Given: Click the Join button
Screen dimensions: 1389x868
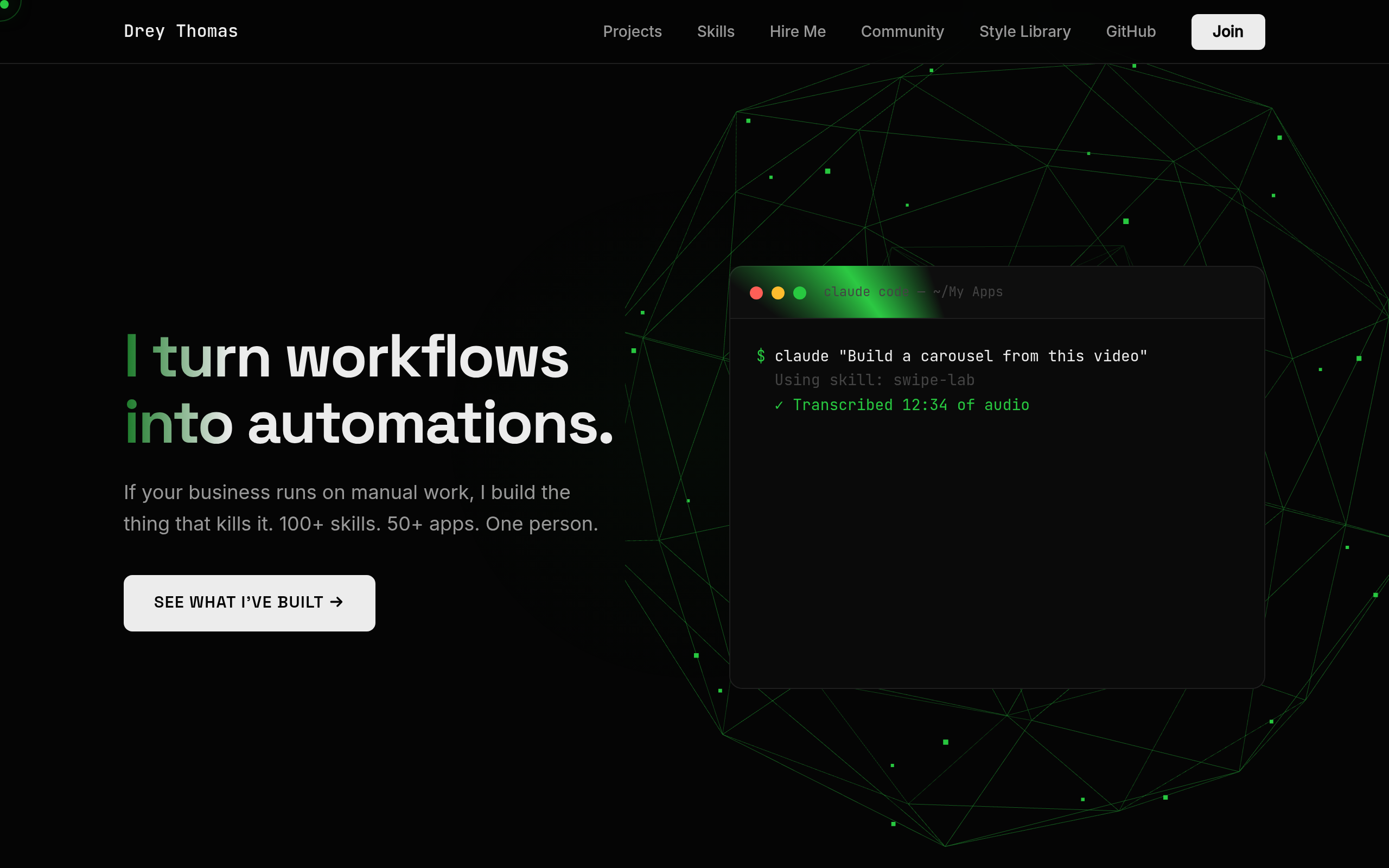Looking at the screenshot, I should pos(1228,31).
